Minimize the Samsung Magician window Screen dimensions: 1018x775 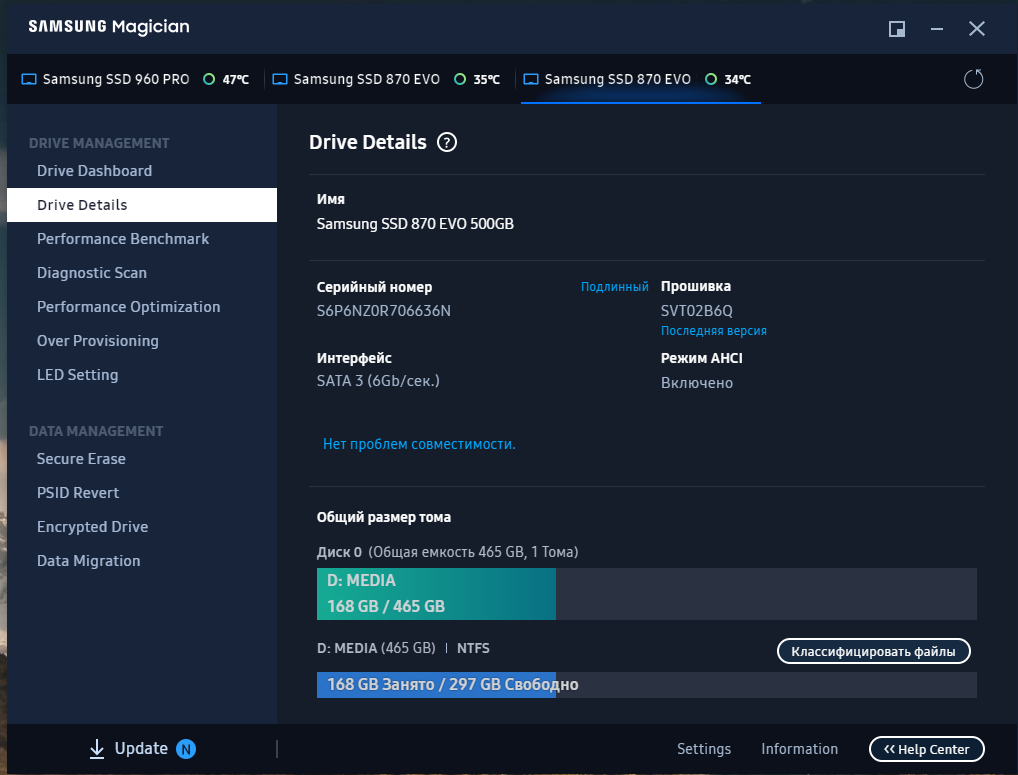pyautogui.click(x=936, y=29)
